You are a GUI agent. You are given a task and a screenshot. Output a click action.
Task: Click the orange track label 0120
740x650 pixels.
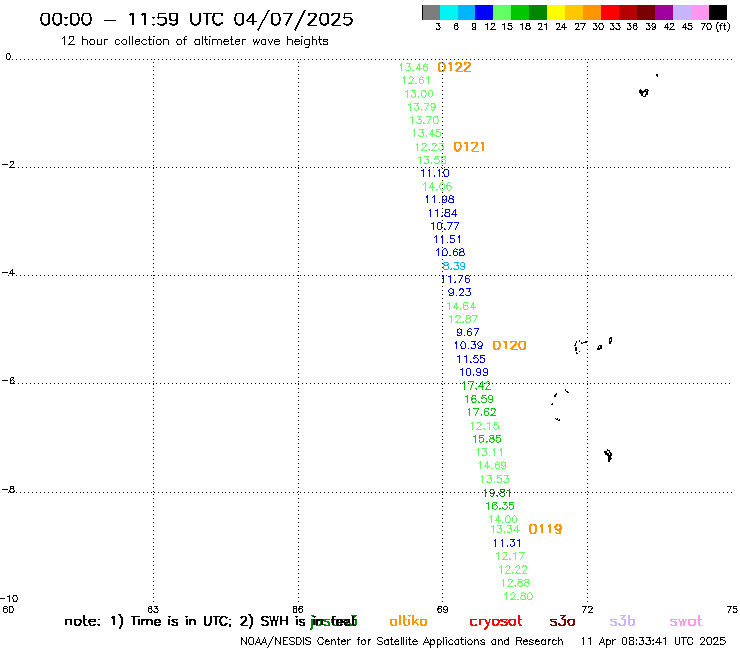click(x=509, y=346)
